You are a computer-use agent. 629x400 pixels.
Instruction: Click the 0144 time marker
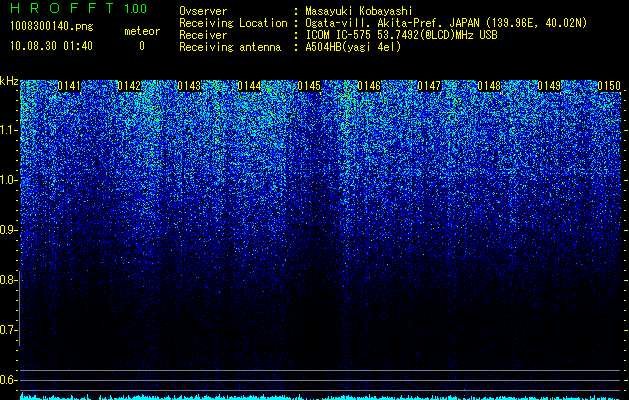(x=249, y=86)
